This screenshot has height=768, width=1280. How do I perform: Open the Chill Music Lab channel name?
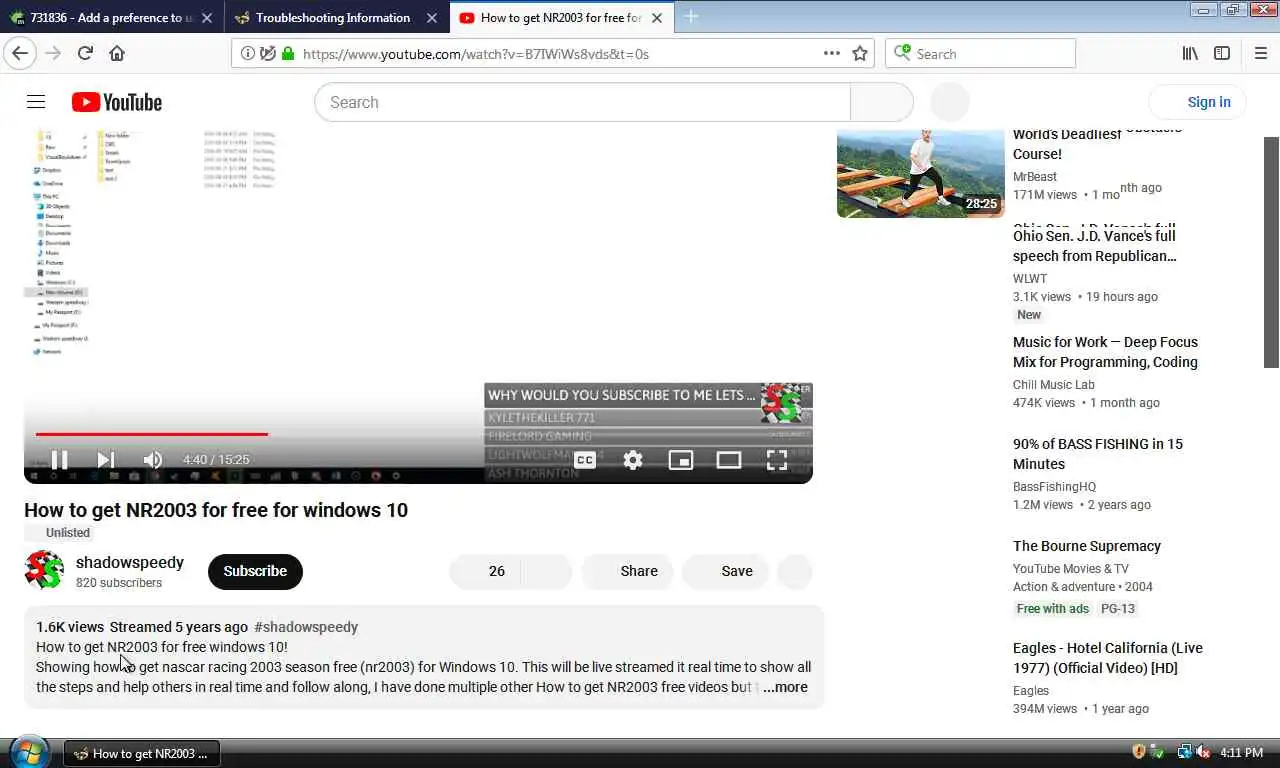tap(1054, 385)
